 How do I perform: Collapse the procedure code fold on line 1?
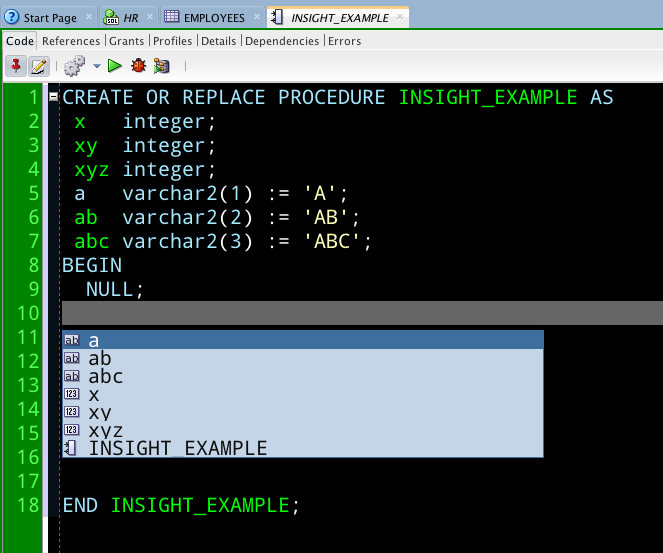click(53, 97)
